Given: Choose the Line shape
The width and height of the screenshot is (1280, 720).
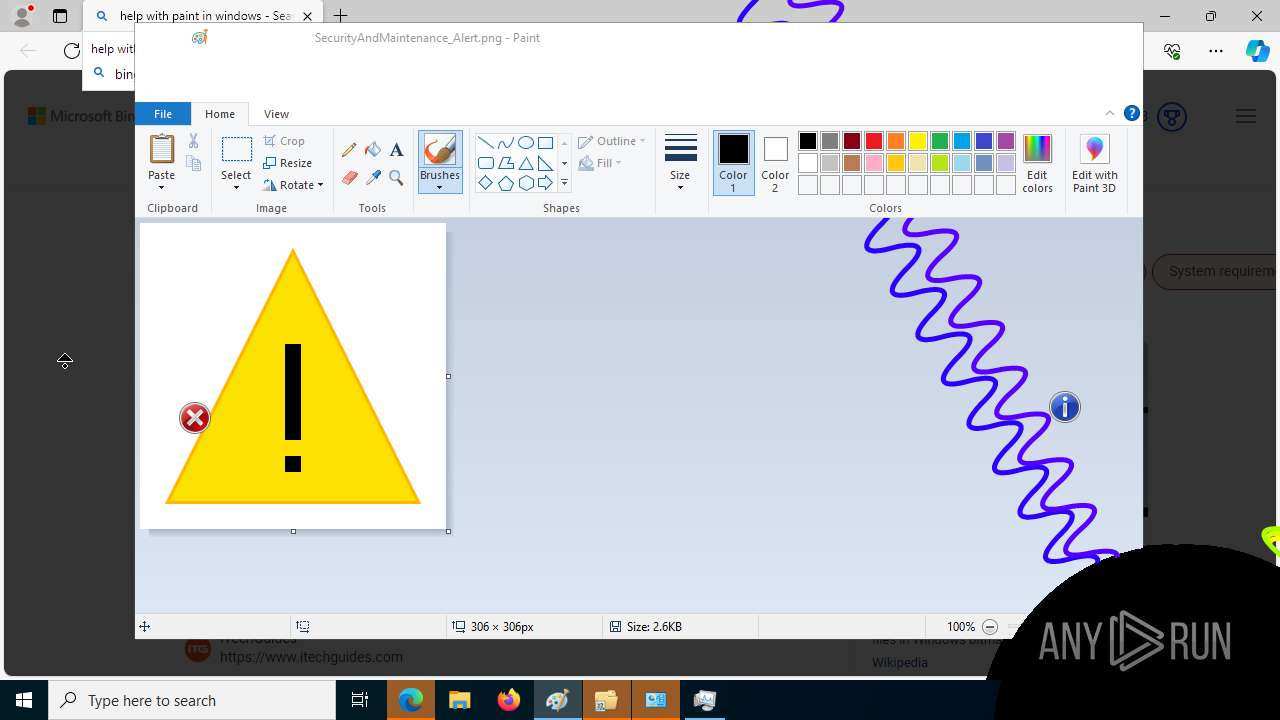Looking at the screenshot, I should pyautogui.click(x=485, y=143).
